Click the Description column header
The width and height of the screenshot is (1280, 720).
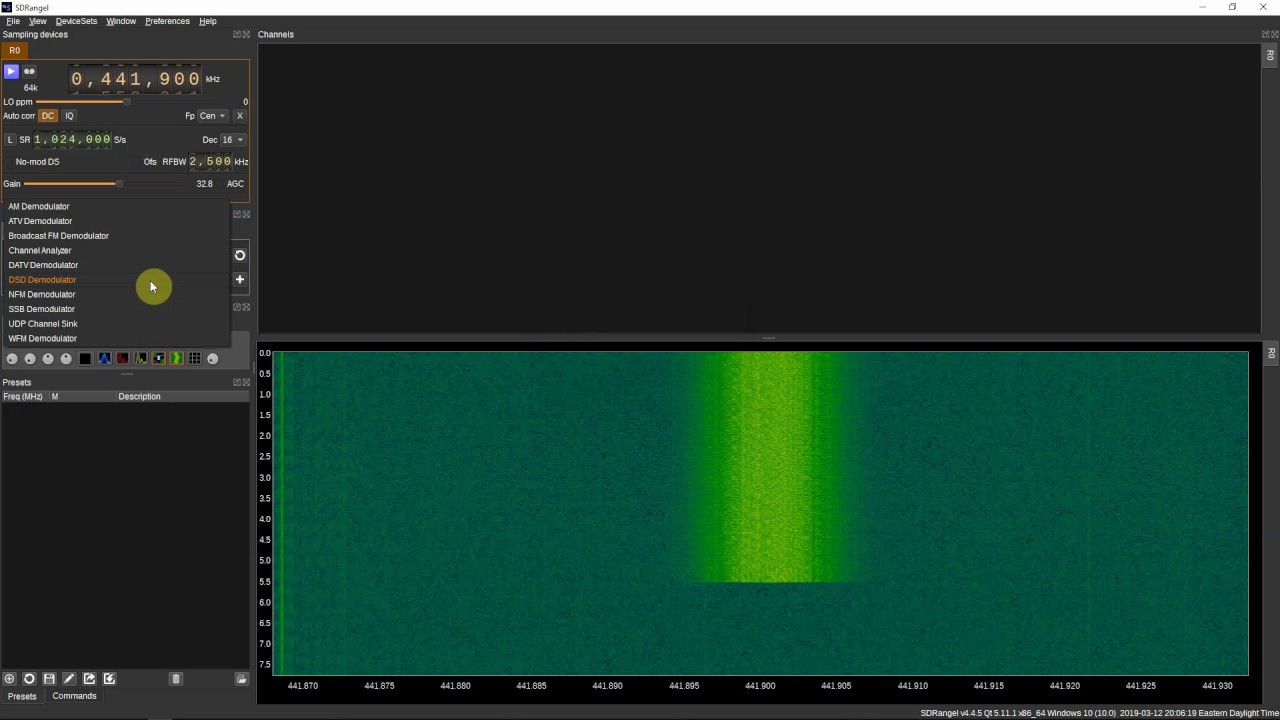139,397
